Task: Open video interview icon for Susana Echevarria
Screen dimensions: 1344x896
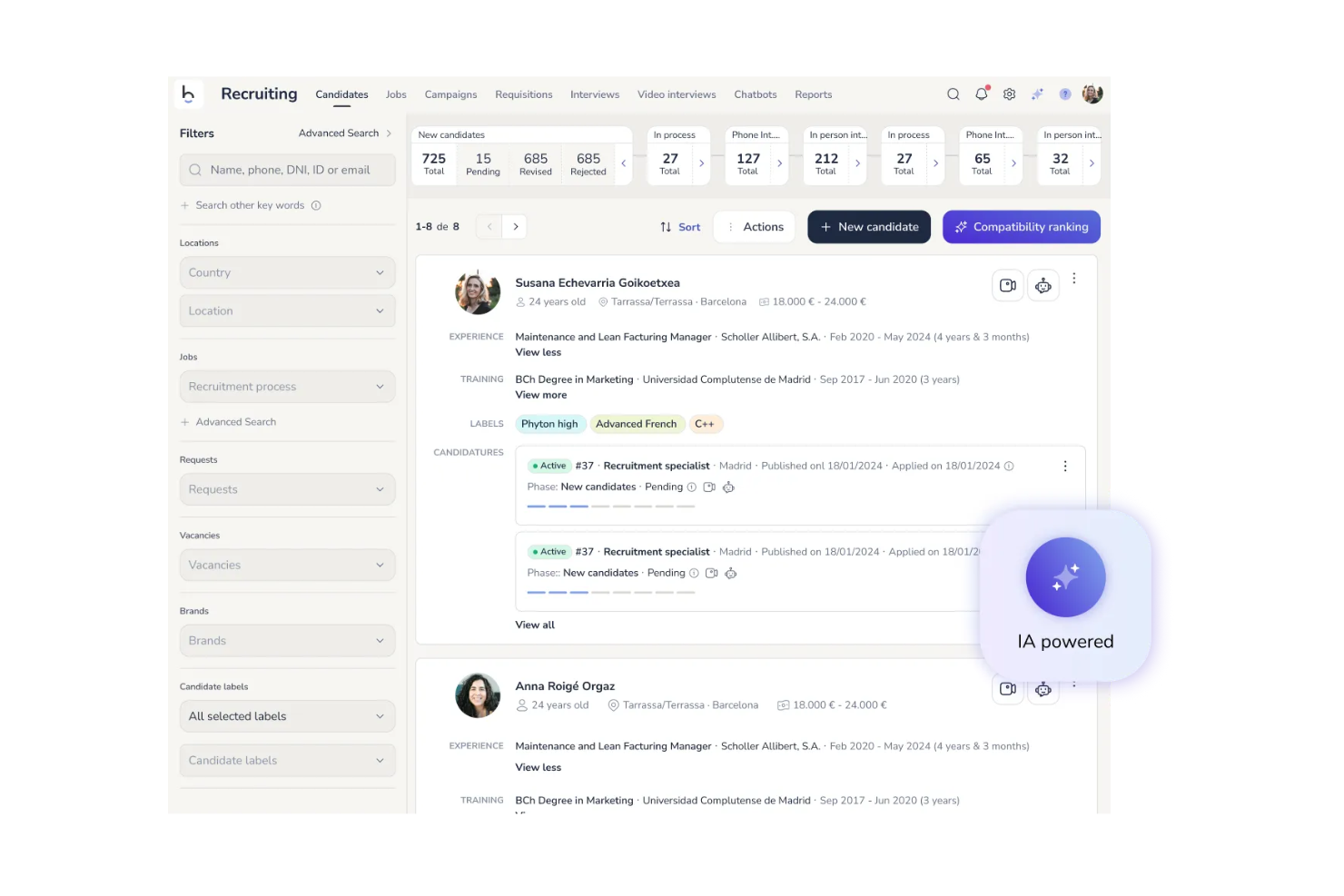Action: point(1008,286)
